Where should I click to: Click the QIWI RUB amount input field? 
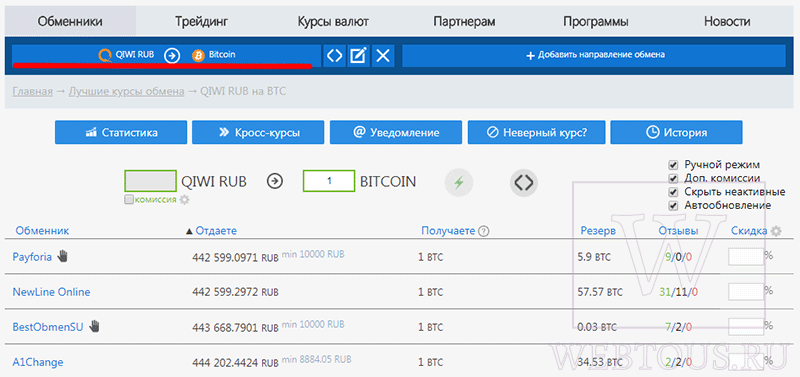pos(151,181)
